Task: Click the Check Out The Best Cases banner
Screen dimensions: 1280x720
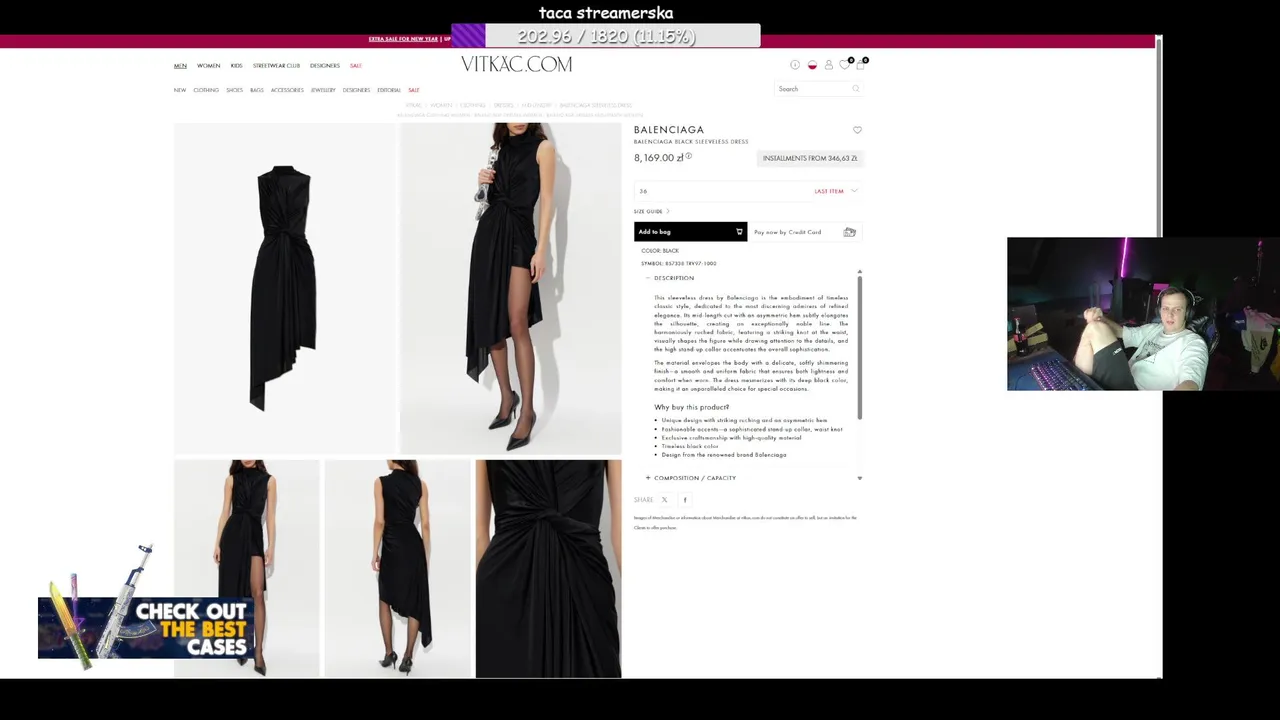Action: [x=146, y=627]
